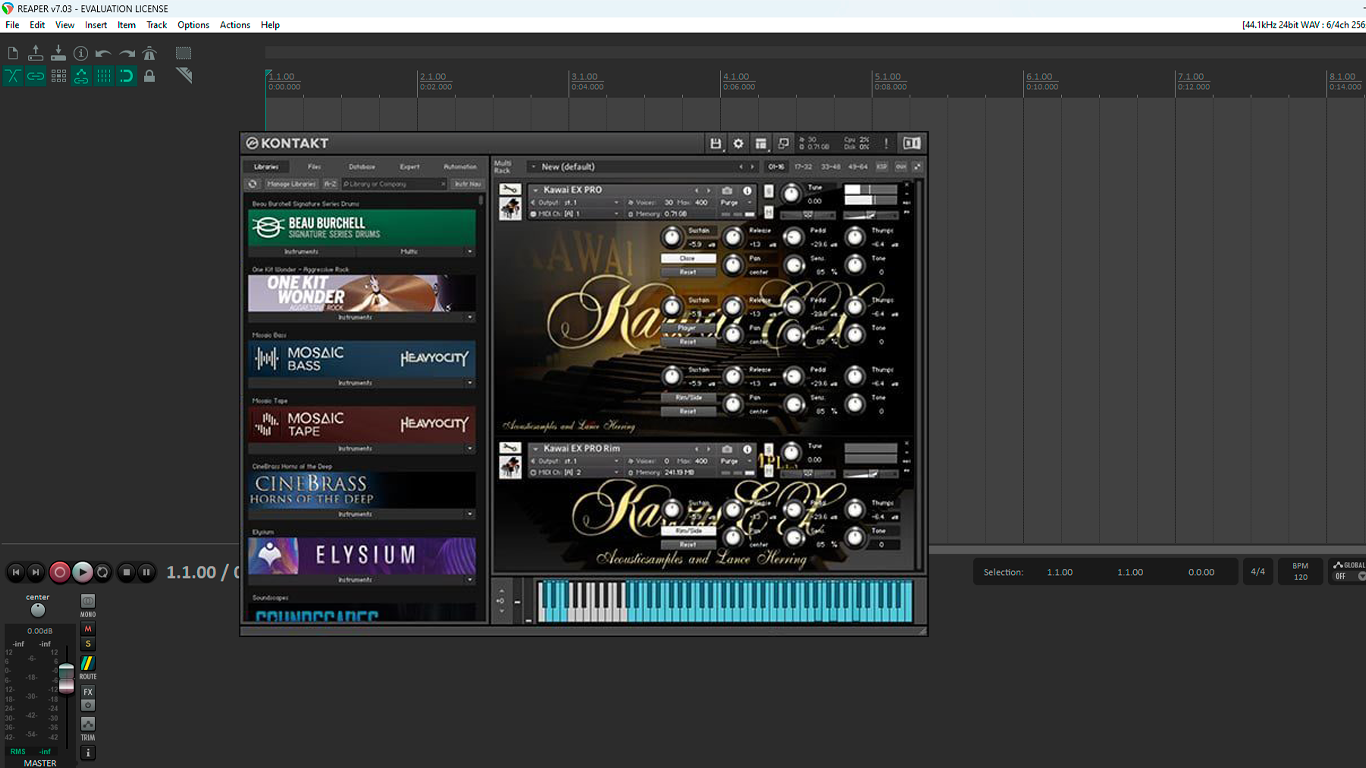The image size is (1366, 768).
Task: Toggle grid lines icon in toolbar
Action: (x=104, y=76)
